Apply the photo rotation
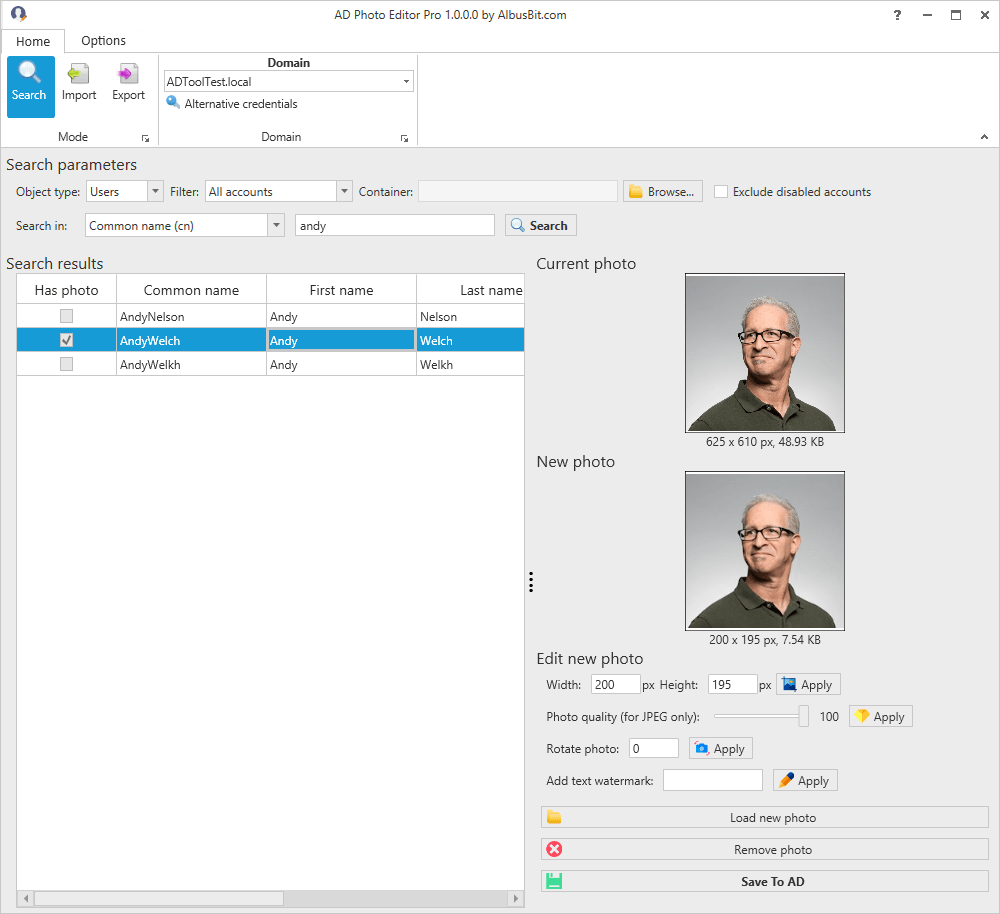The image size is (1000, 914). pyautogui.click(x=720, y=748)
